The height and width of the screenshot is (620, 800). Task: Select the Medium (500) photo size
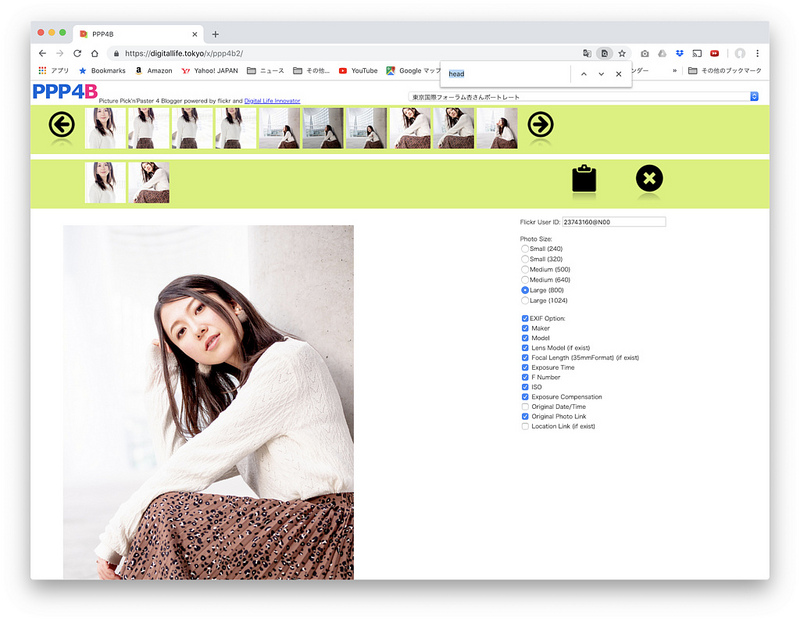526,270
